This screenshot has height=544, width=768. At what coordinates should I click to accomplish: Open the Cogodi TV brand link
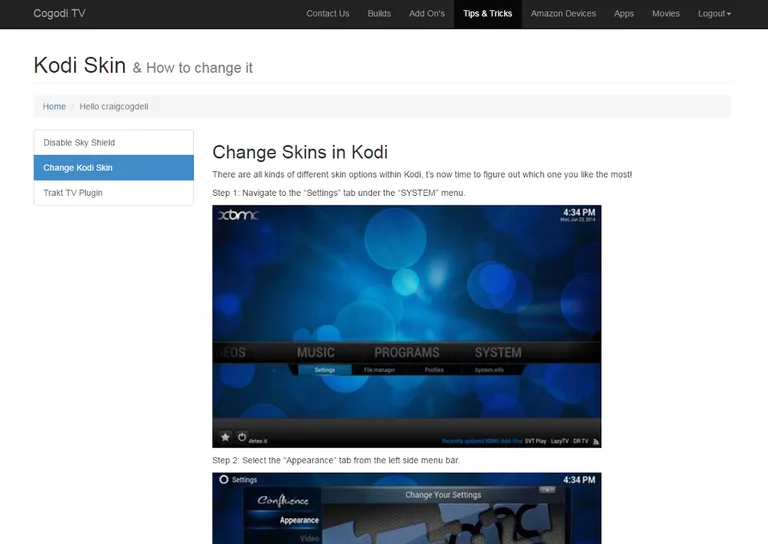pyautogui.click(x=59, y=13)
